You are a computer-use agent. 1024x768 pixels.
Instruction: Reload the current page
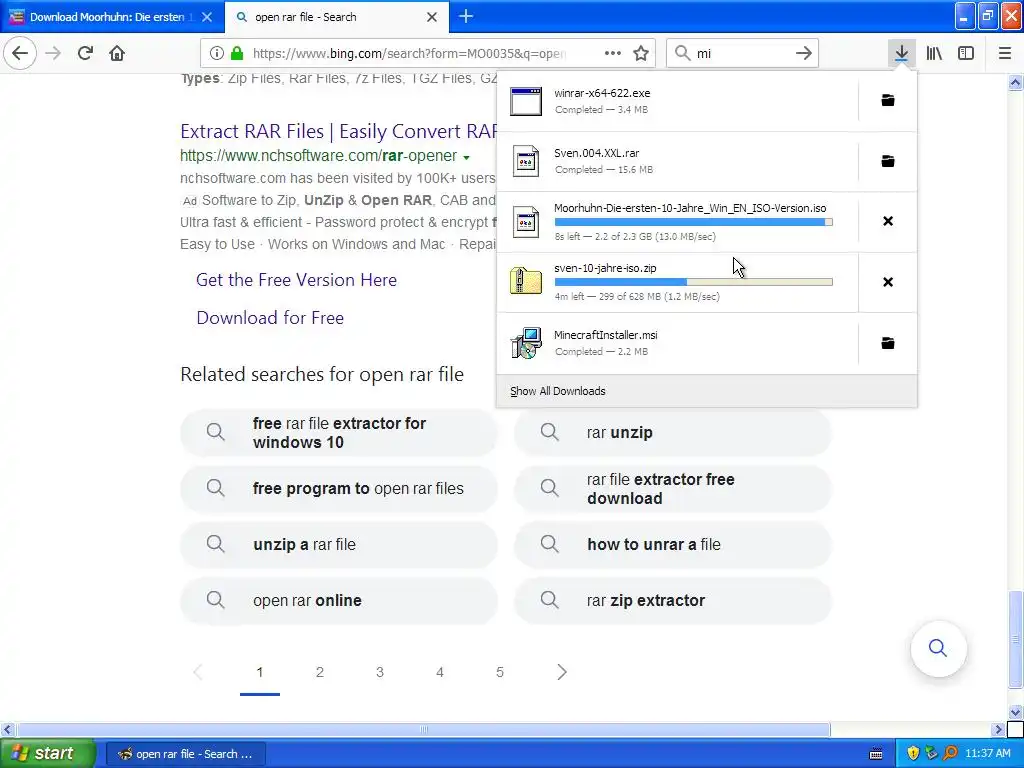tap(85, 53)
